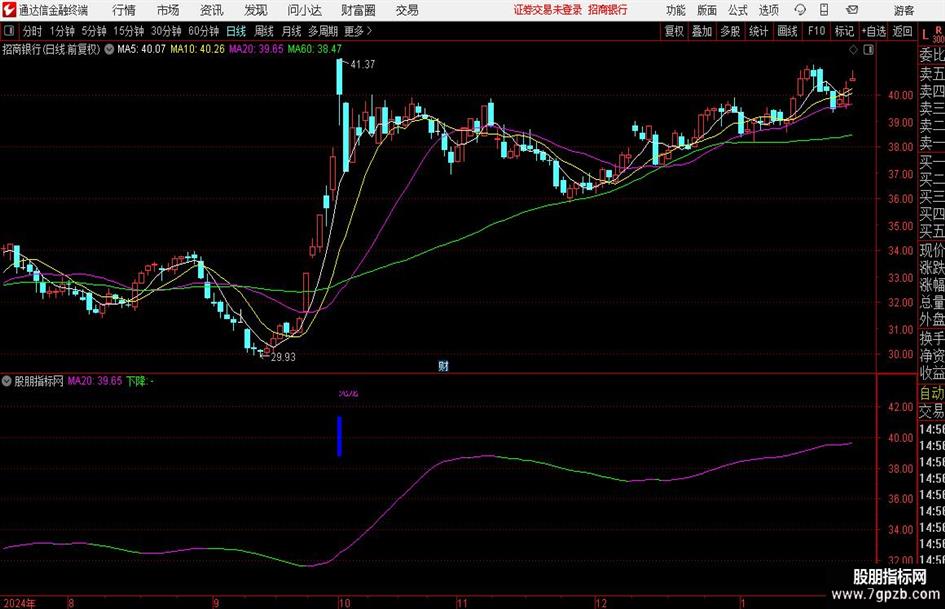The image size is (945, 609).
Task: Toggle the right info panel icon
Action: pyautogui.click(x=868, y=50)
